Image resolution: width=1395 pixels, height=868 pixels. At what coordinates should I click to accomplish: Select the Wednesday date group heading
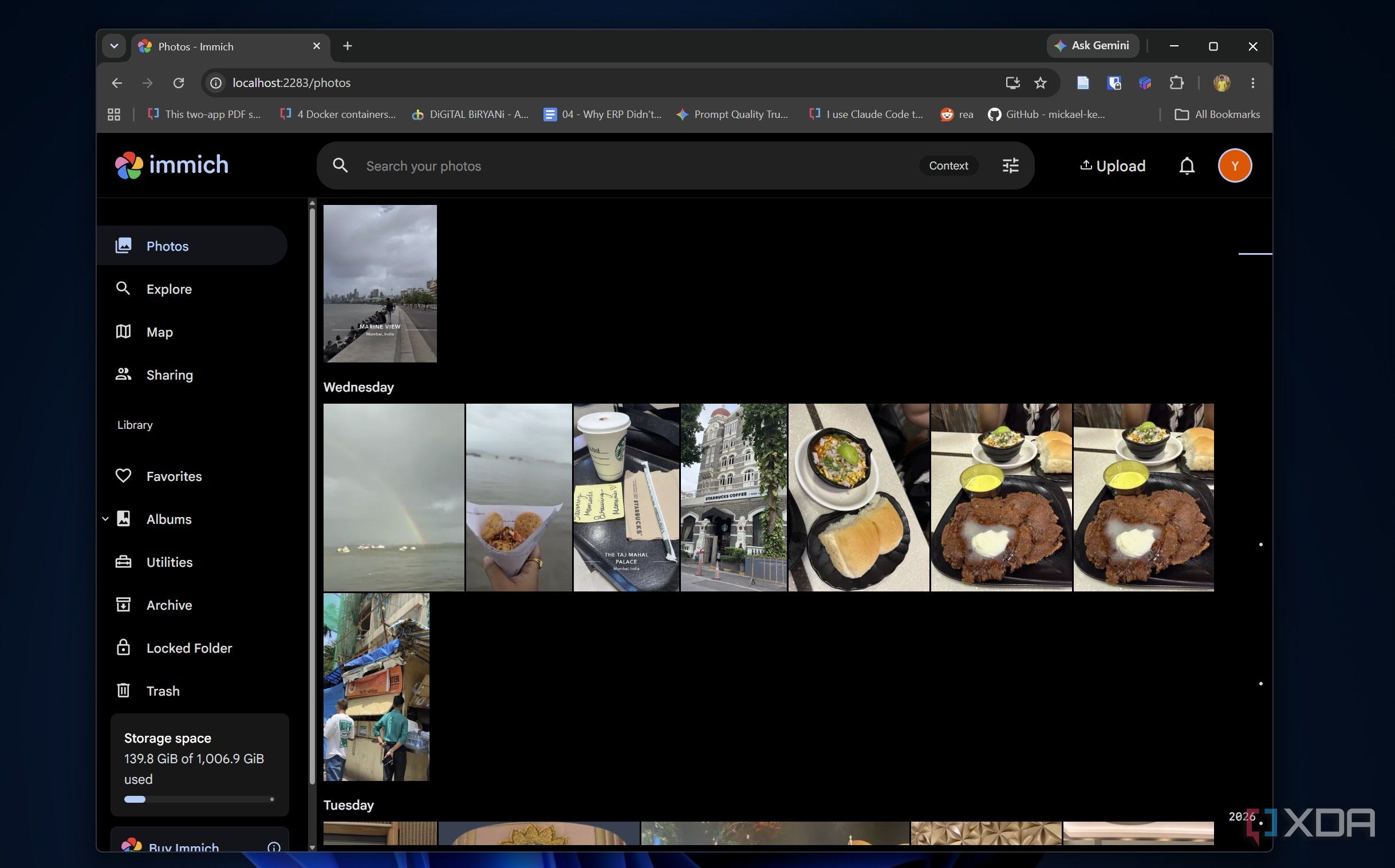tap(359, 387)
